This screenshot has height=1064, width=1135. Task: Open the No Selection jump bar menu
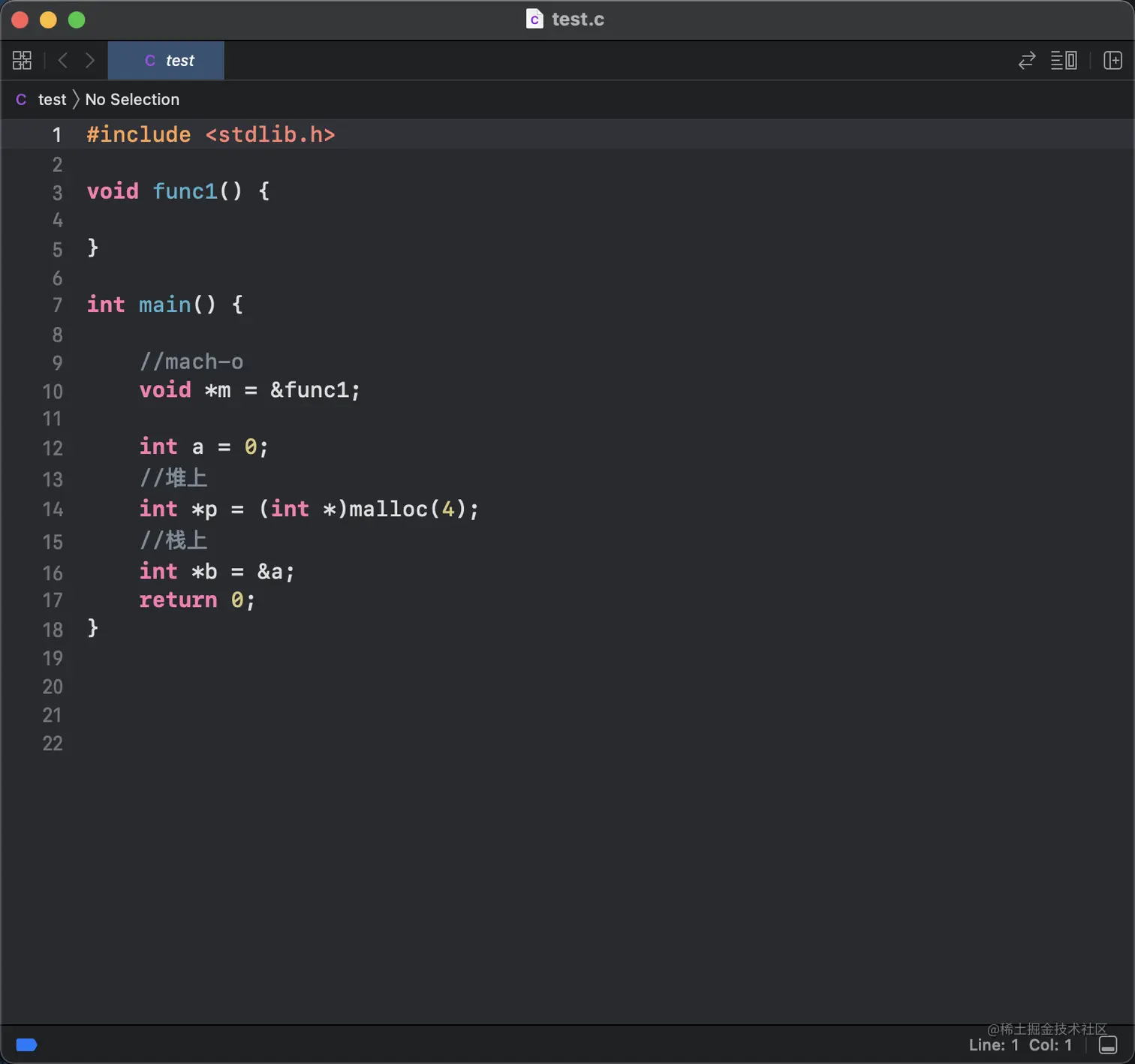coord(132,99)
